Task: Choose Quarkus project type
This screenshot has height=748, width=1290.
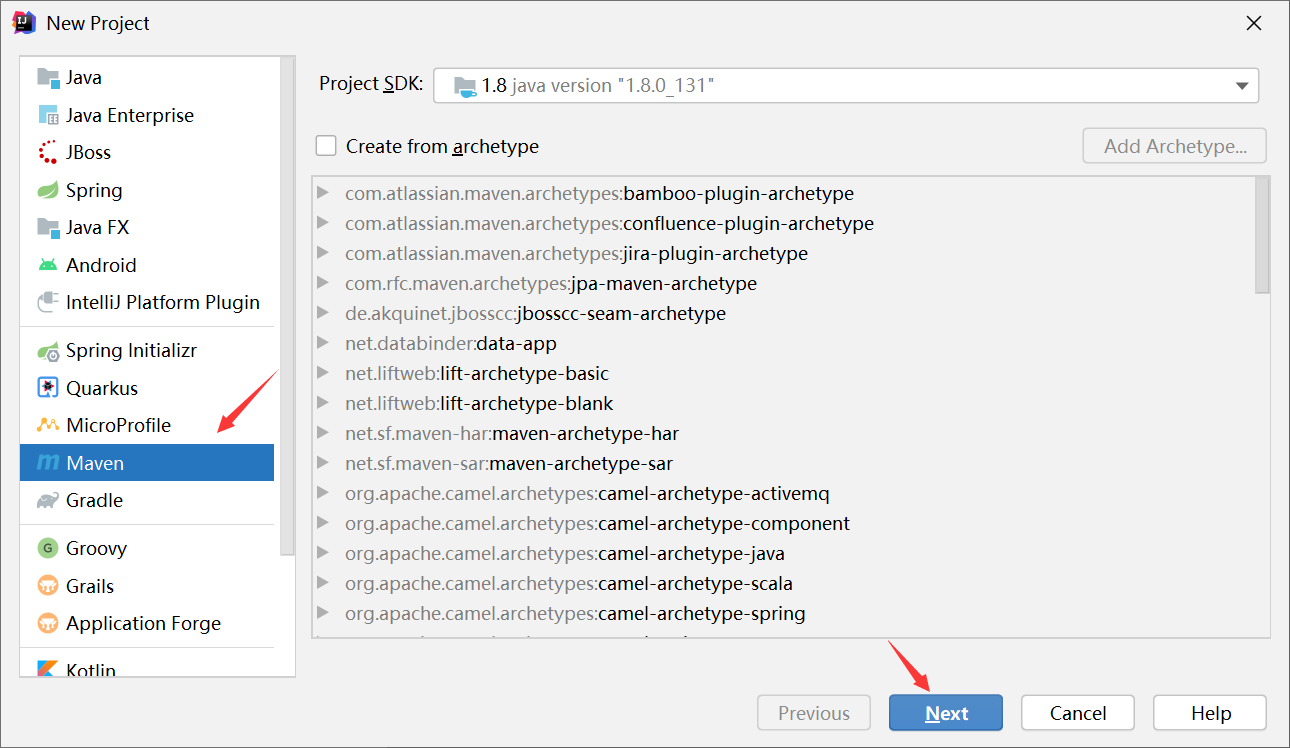Action: pos(147,388)
